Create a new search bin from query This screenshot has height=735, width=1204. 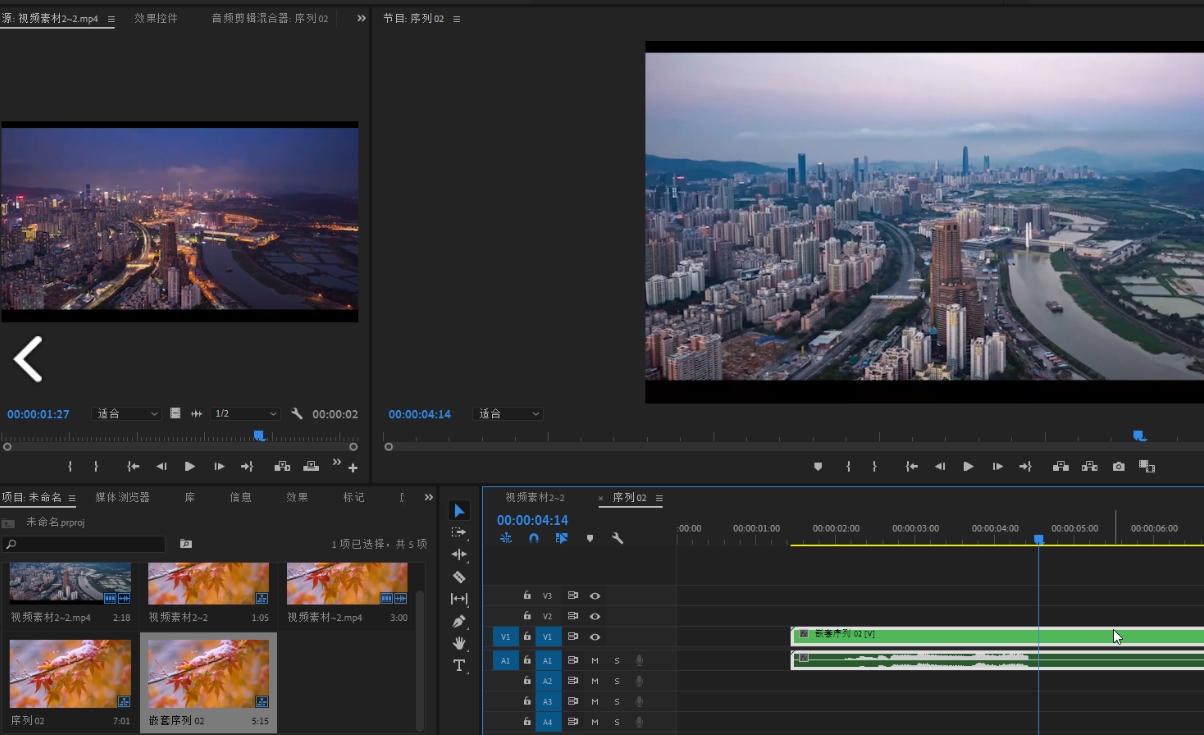tap(186, 543)
